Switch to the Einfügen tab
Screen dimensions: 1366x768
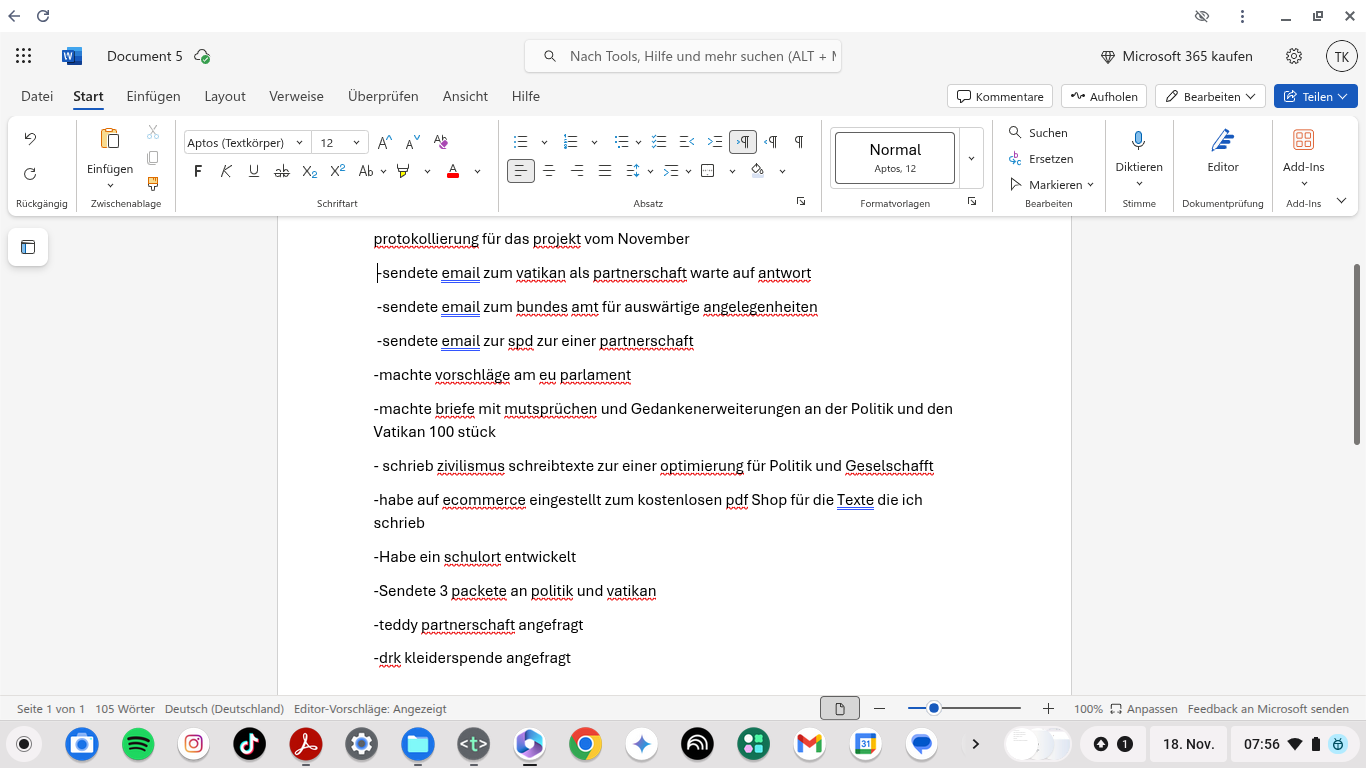[153, 96]
